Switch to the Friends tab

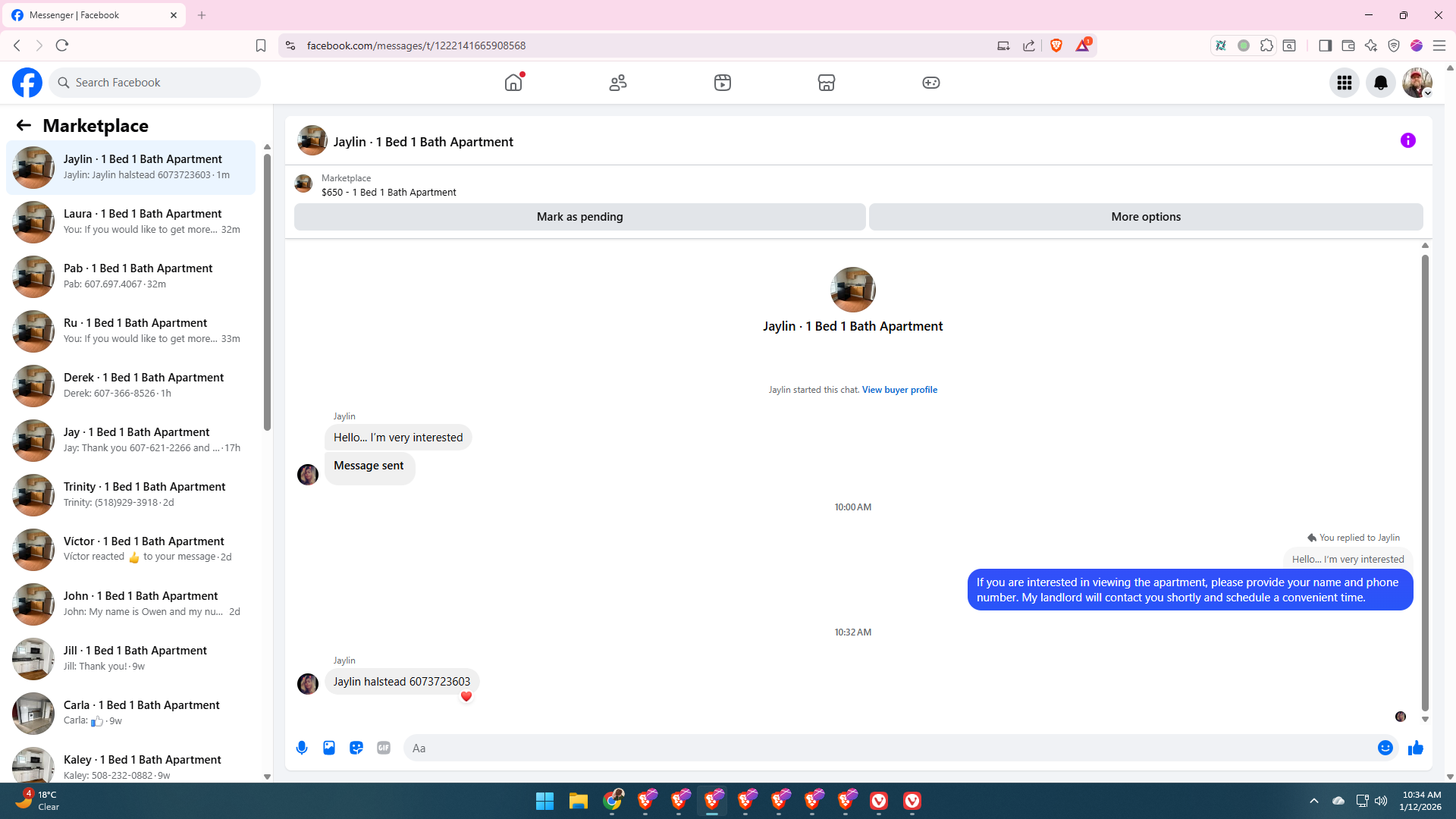point(618,83)
